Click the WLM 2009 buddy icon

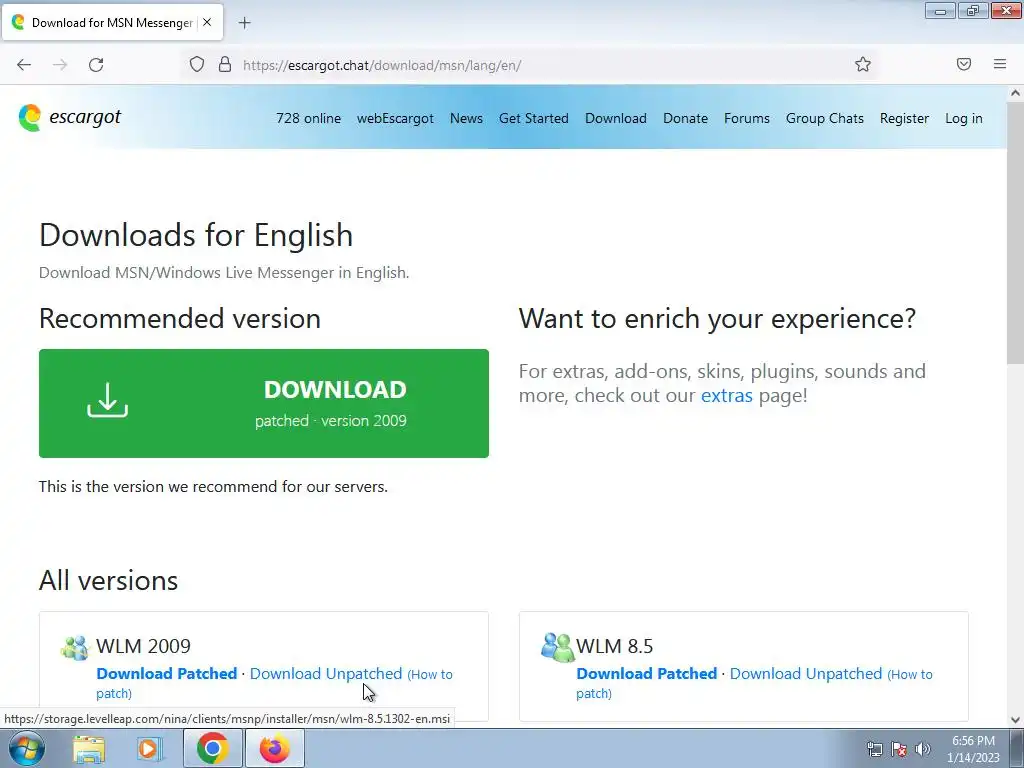click(75, 647)
